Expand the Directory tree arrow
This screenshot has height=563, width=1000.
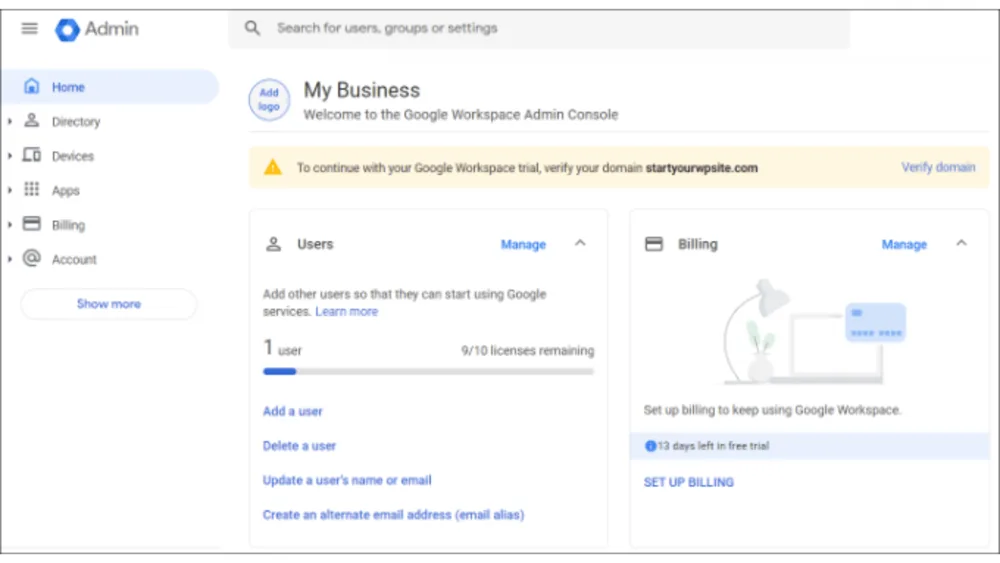[x=10, y=121]
